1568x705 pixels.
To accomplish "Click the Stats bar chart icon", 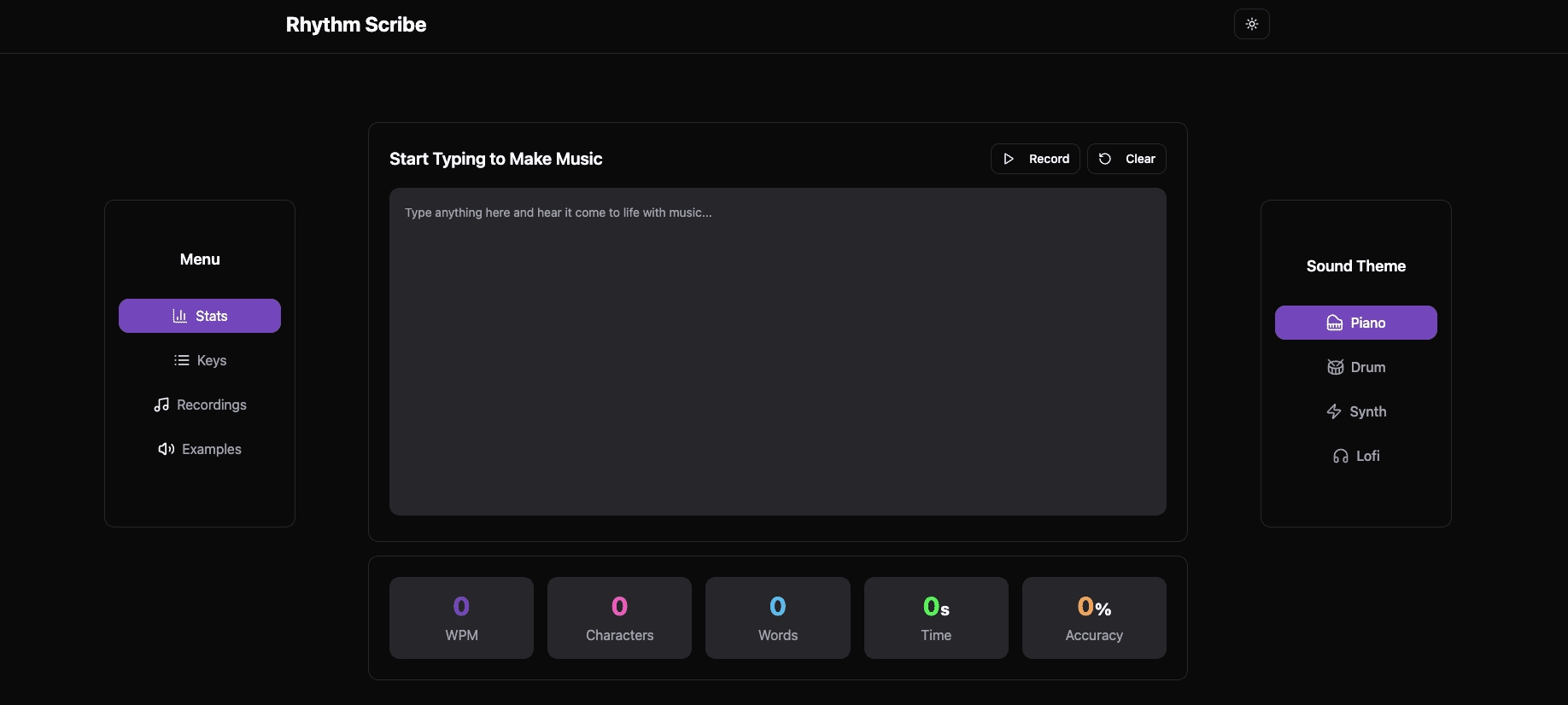I will click(179, 316).
